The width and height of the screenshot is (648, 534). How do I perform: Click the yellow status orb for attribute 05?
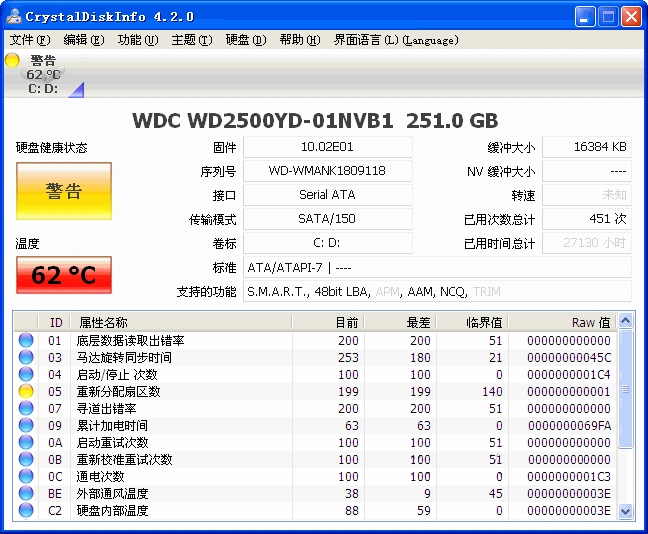[26, 392]
